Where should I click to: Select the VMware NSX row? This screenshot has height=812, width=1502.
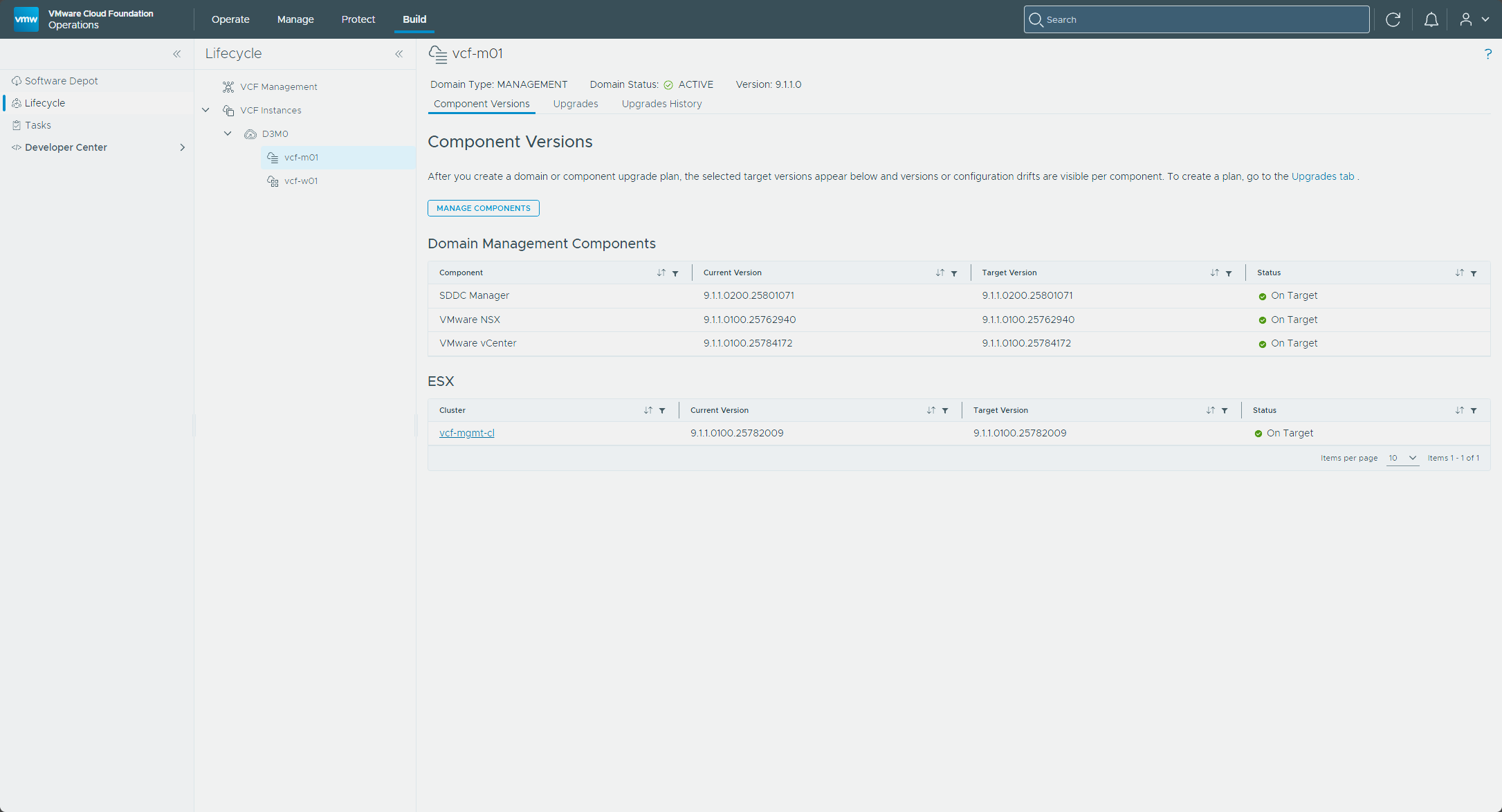pyautogui.click(x=959, y=320)
